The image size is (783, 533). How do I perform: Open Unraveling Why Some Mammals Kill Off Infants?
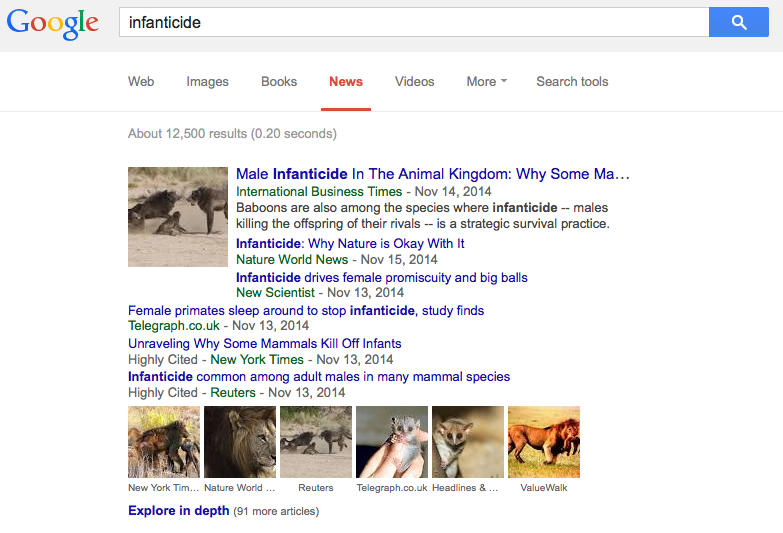[265, 343]
